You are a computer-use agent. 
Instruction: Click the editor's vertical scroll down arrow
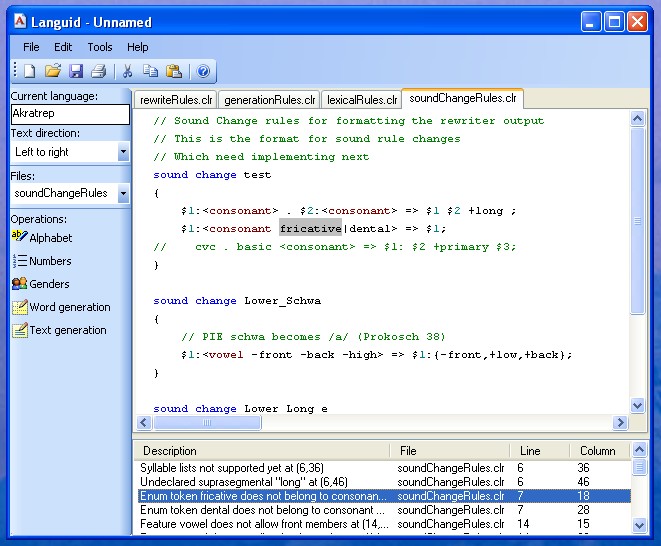(x=638, y=406)
